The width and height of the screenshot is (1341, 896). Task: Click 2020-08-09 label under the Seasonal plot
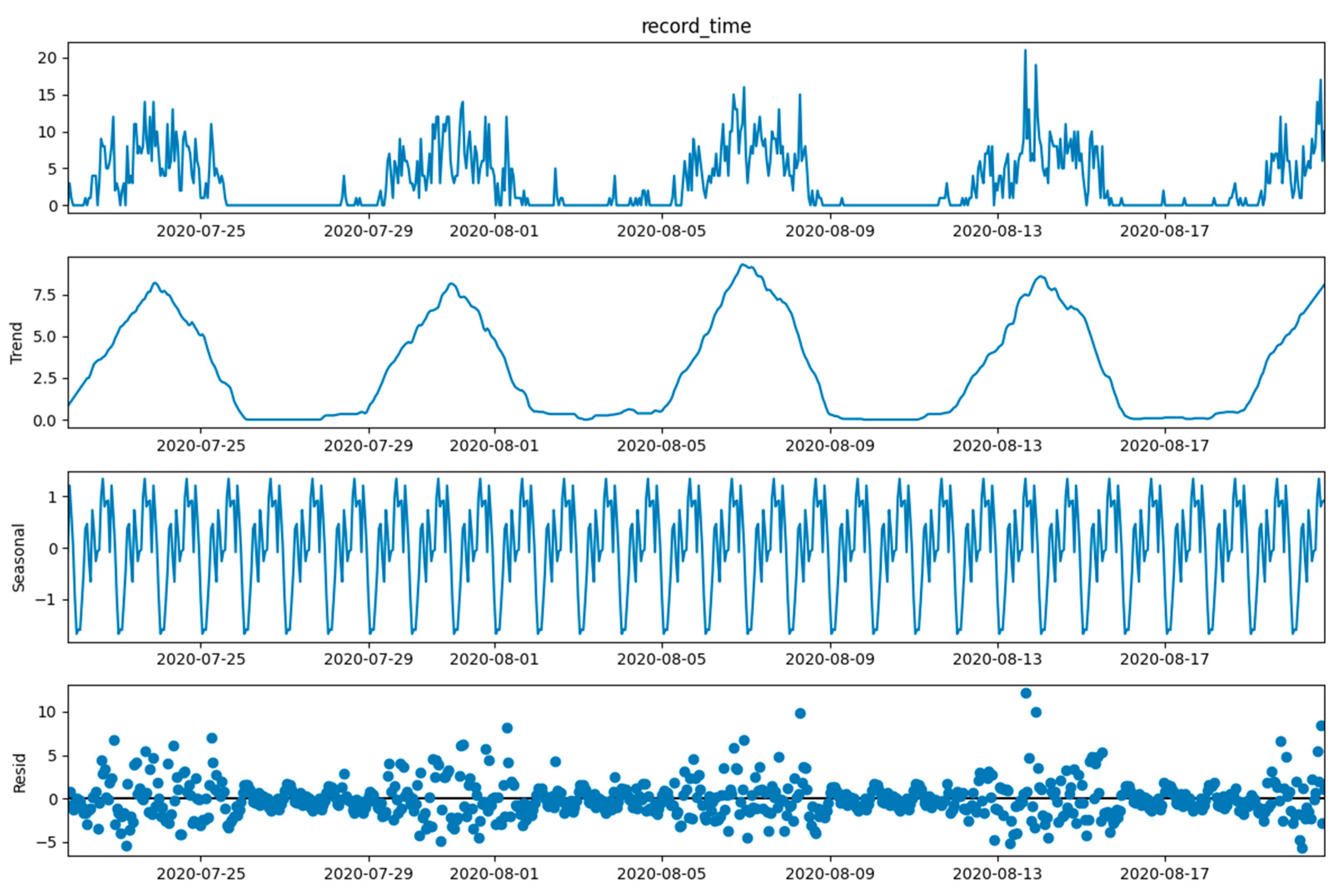(830, 660)
